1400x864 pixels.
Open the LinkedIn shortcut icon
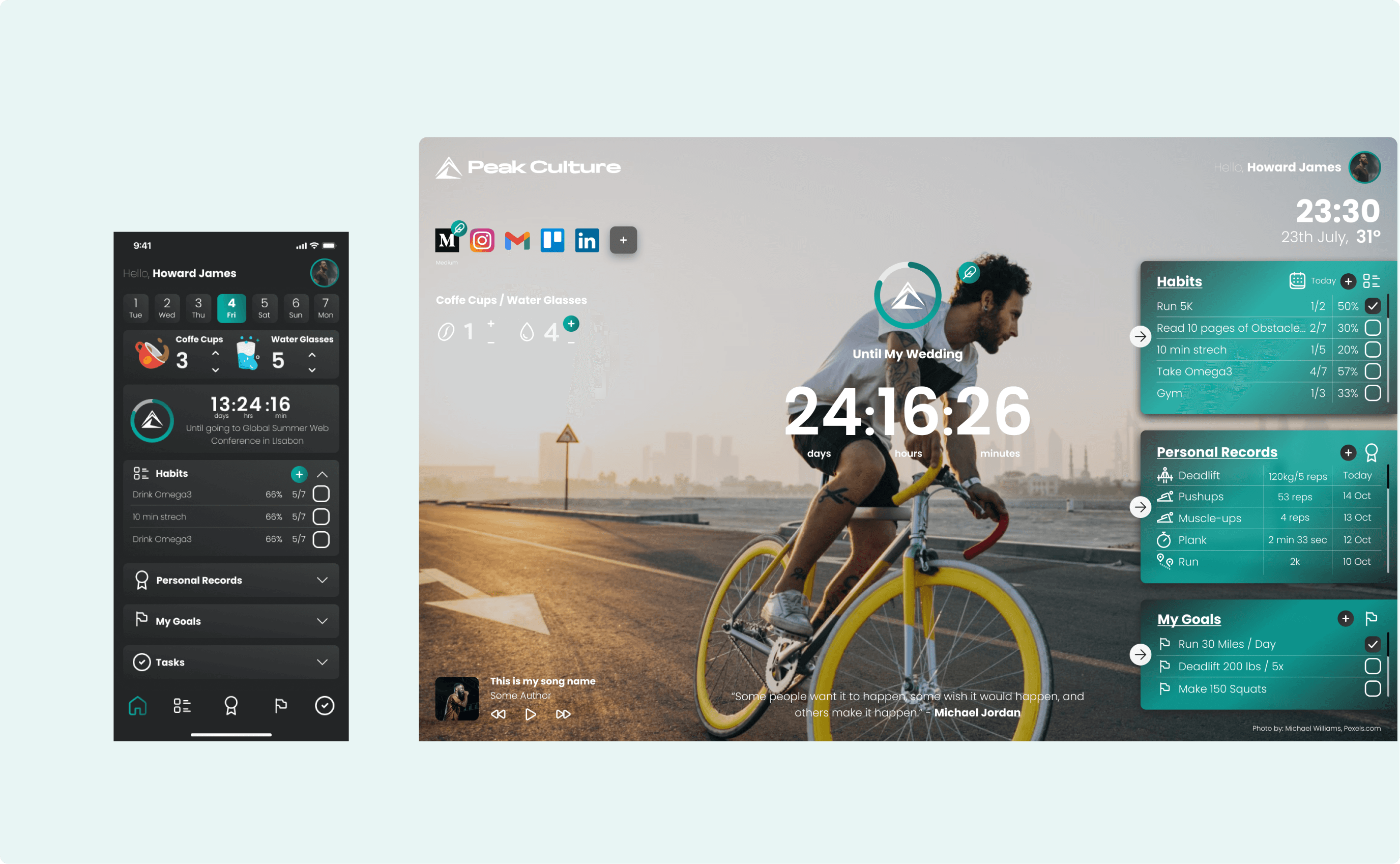587,241
